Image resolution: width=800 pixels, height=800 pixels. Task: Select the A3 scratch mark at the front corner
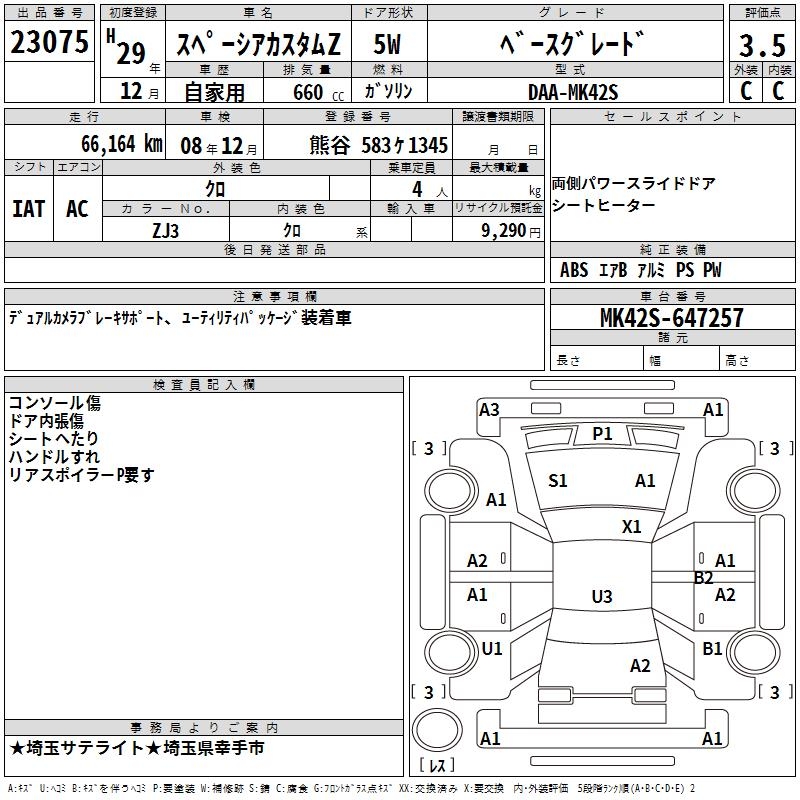[489, 409]
